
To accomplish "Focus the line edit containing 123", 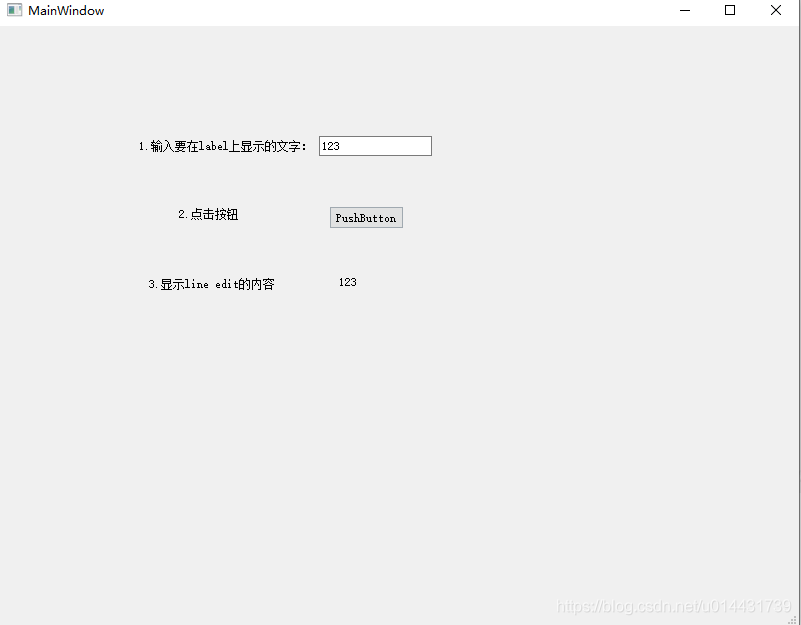I will point(375,146).
